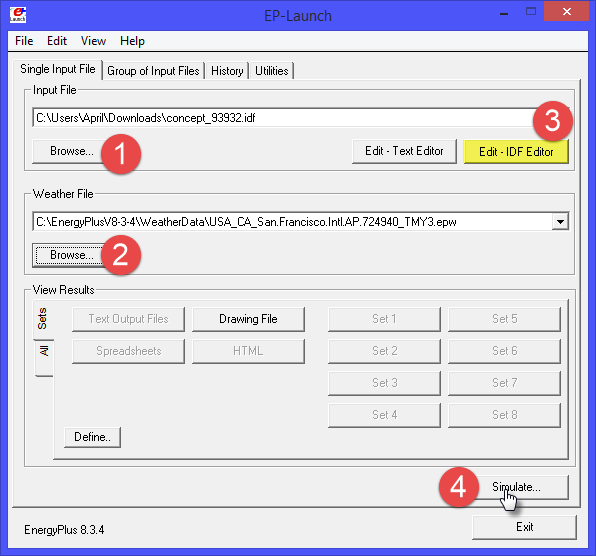Click the EP-Launch app icon in title bar

point(17,15)
